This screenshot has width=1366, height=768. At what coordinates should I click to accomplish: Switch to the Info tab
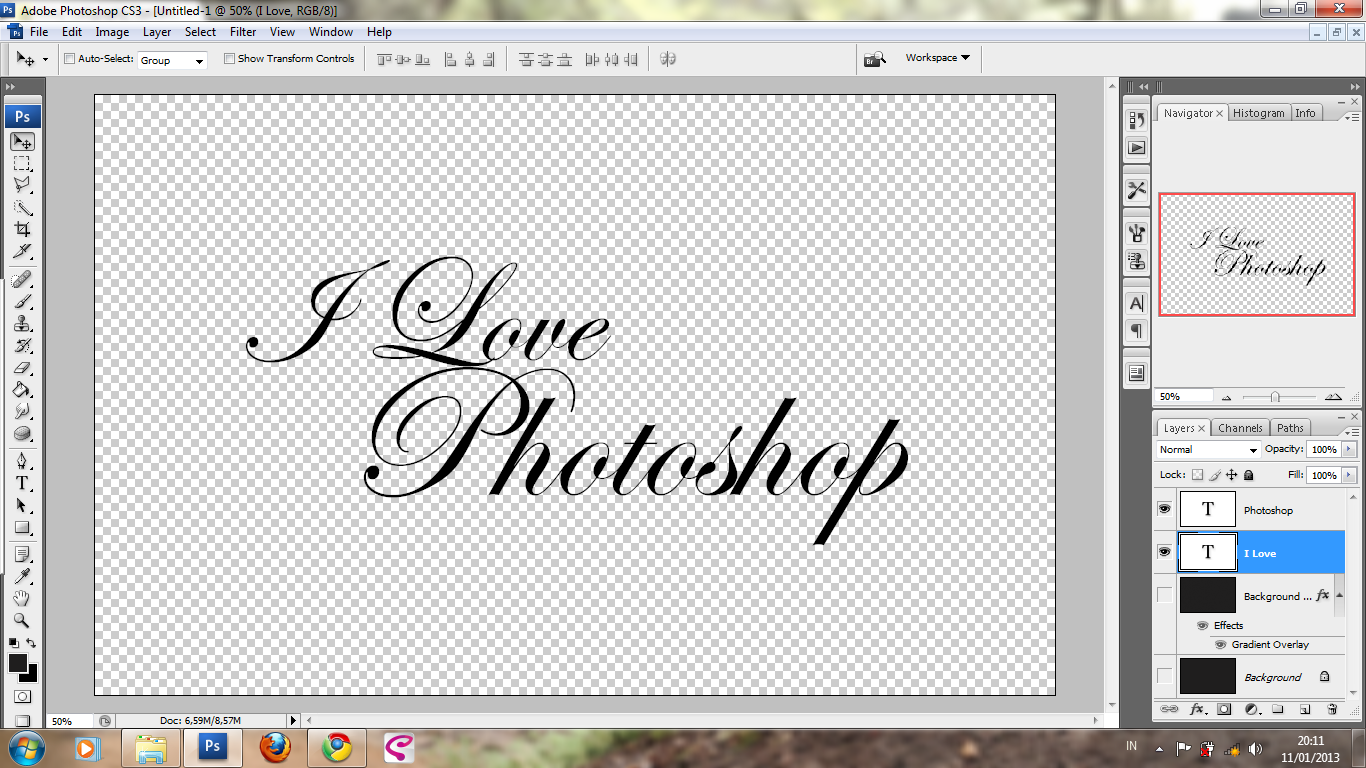[x=1305, y=113]
